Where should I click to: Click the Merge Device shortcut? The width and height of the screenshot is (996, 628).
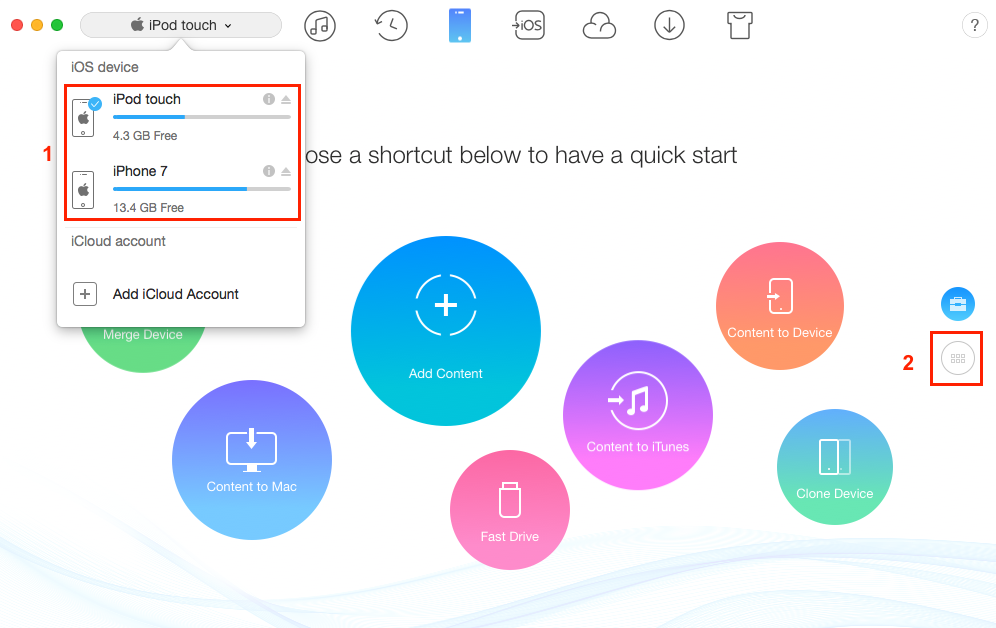click(143, 348)
